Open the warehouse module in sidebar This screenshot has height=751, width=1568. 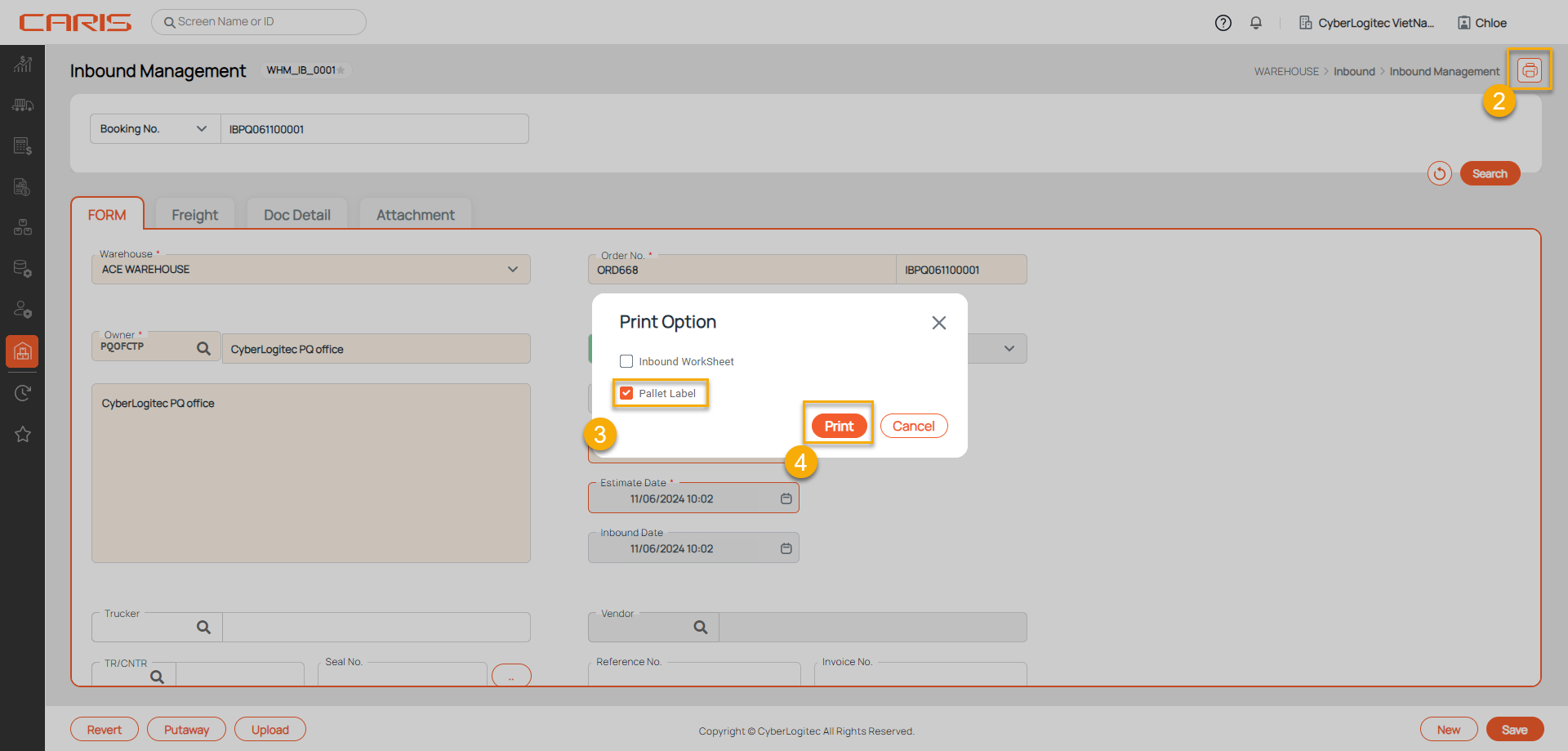22,351
